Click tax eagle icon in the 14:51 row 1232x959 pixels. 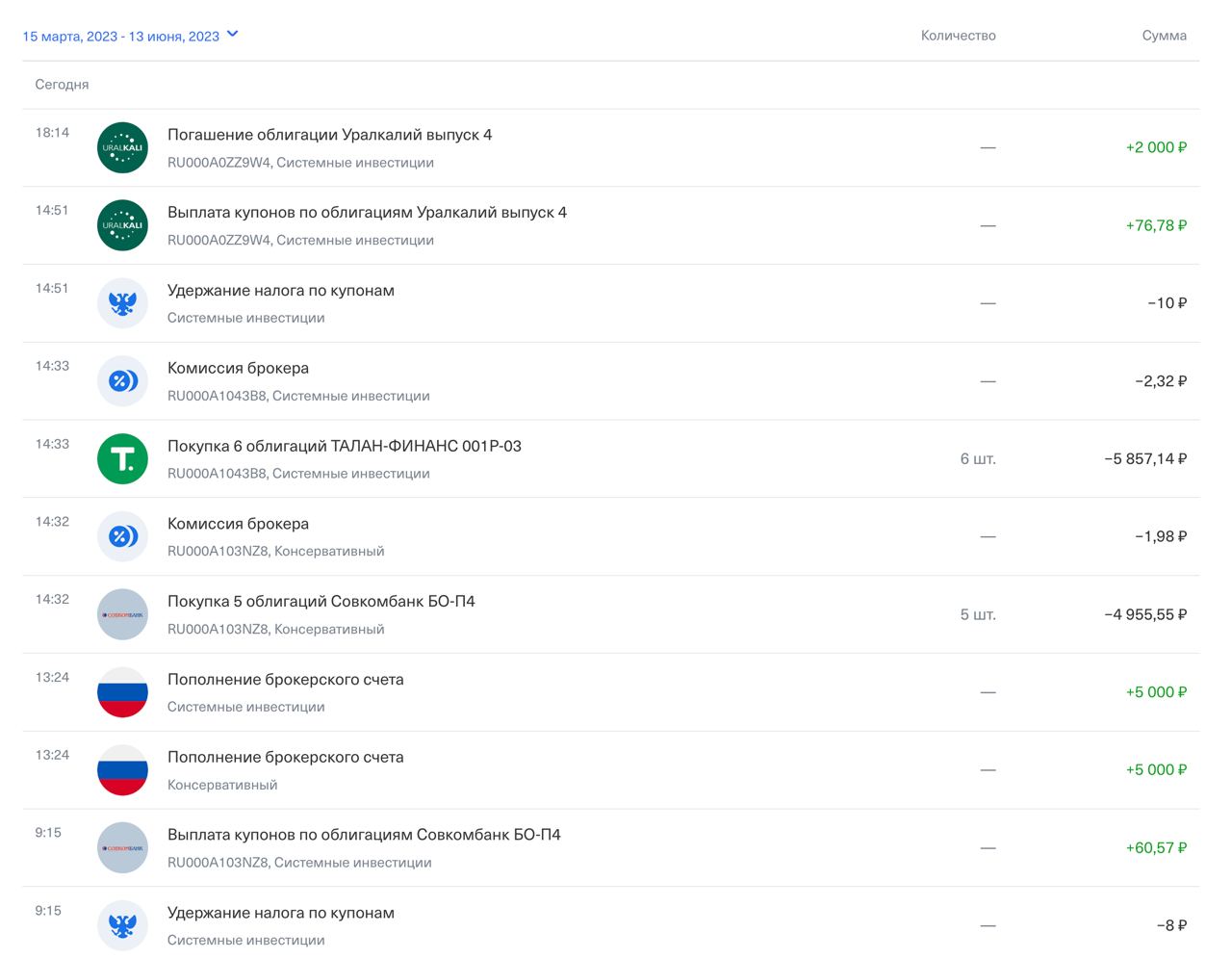122,303
